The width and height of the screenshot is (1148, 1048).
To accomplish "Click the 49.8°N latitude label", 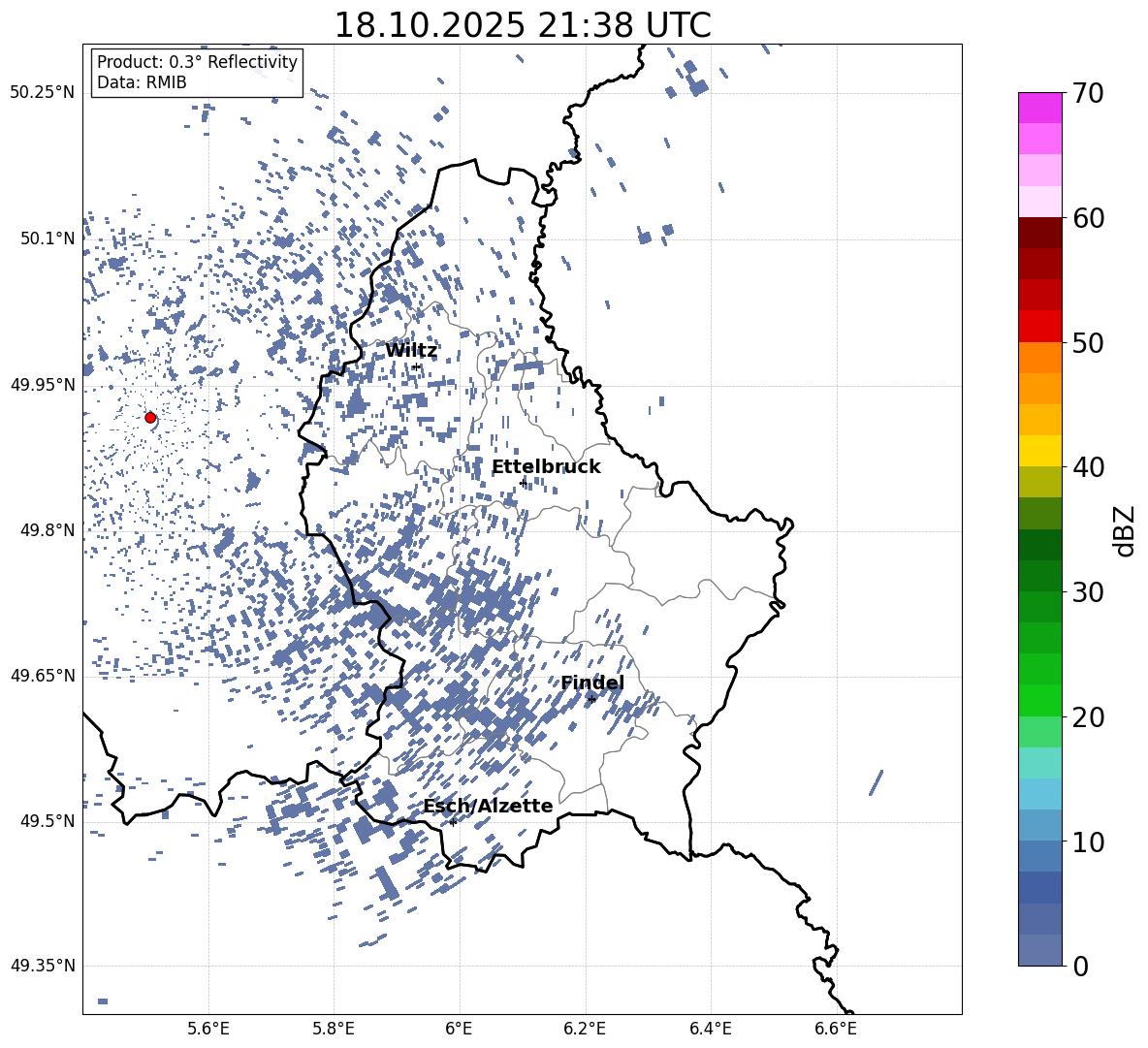I will tap(48, 530).
